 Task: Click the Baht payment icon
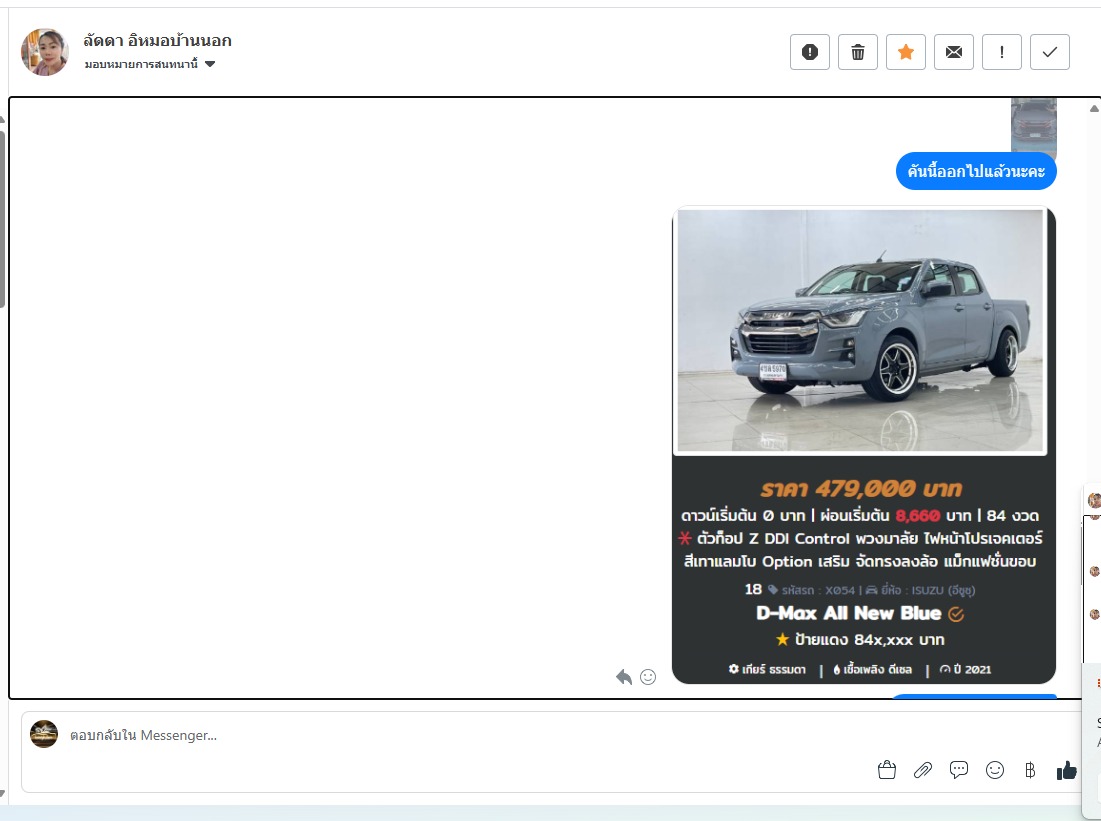click(1030, 770)
